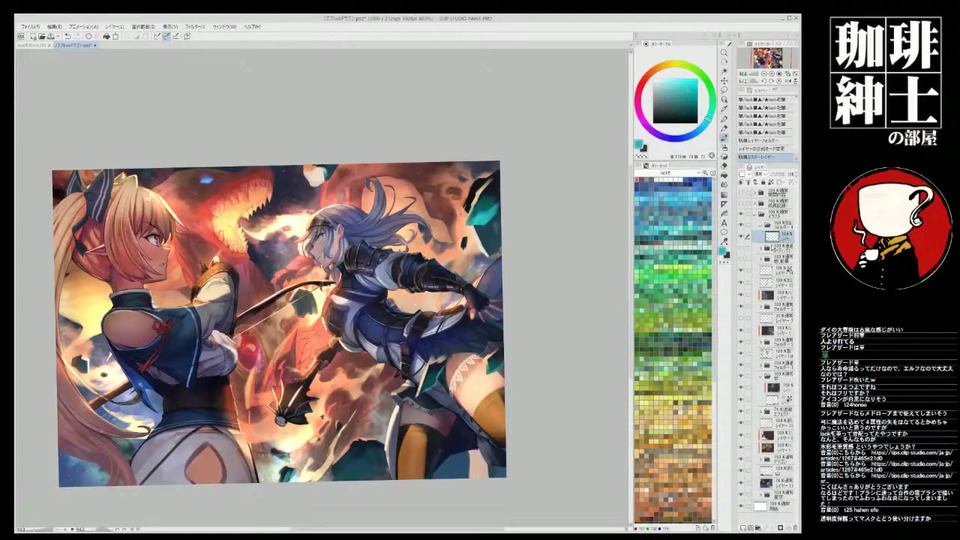Expand the エフェクト layer folder
Viewport: 960px width, 540px height.
tap(760, 411)
